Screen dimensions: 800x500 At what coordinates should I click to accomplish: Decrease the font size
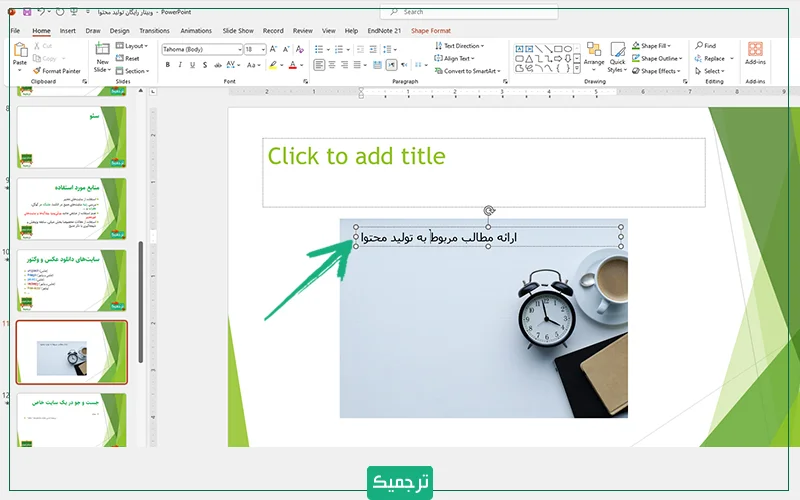pos(286,49)
